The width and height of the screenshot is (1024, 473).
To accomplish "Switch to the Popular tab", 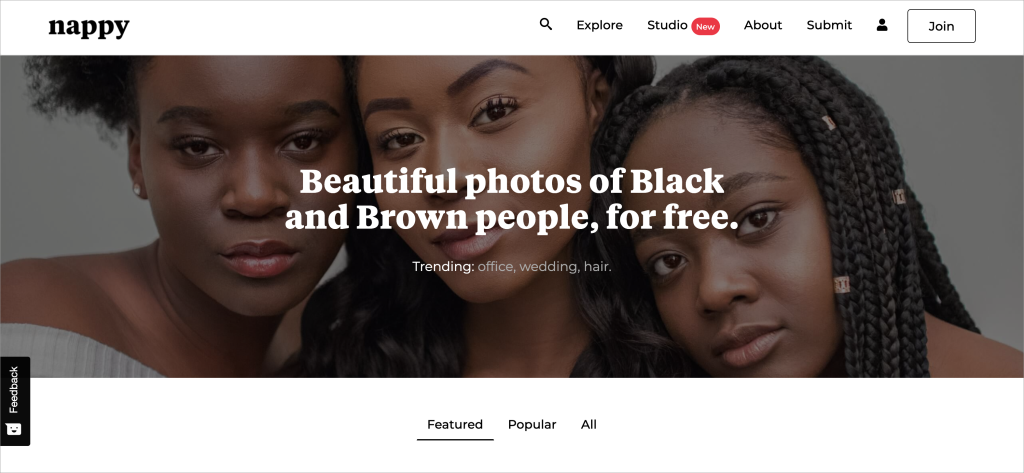I will point(532,425).
